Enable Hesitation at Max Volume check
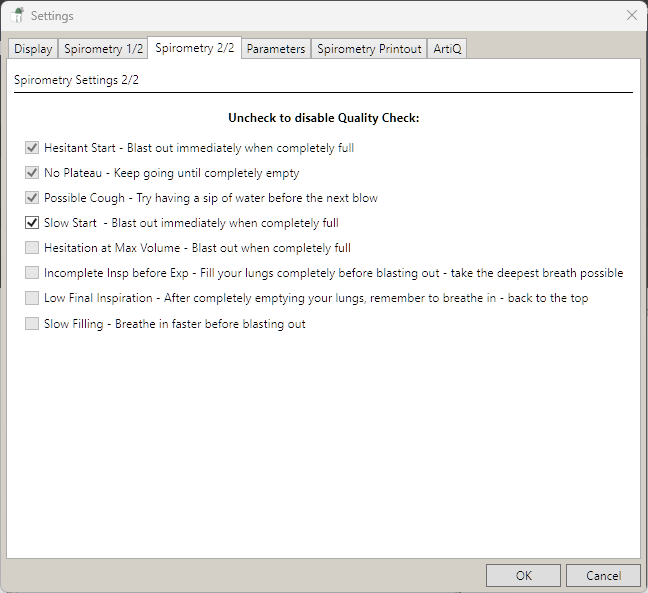The height and width of the screenshot is (593, 648). click(x=32, y=248)
